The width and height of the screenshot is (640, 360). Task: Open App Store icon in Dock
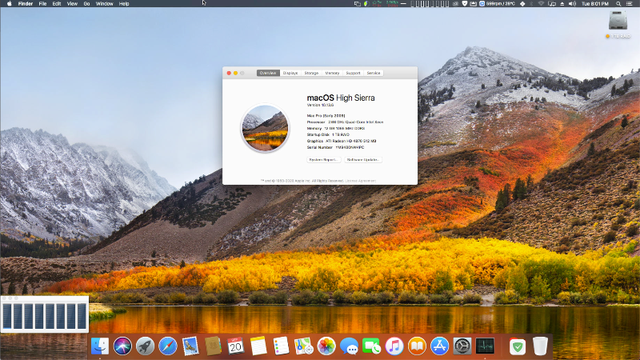439,346
